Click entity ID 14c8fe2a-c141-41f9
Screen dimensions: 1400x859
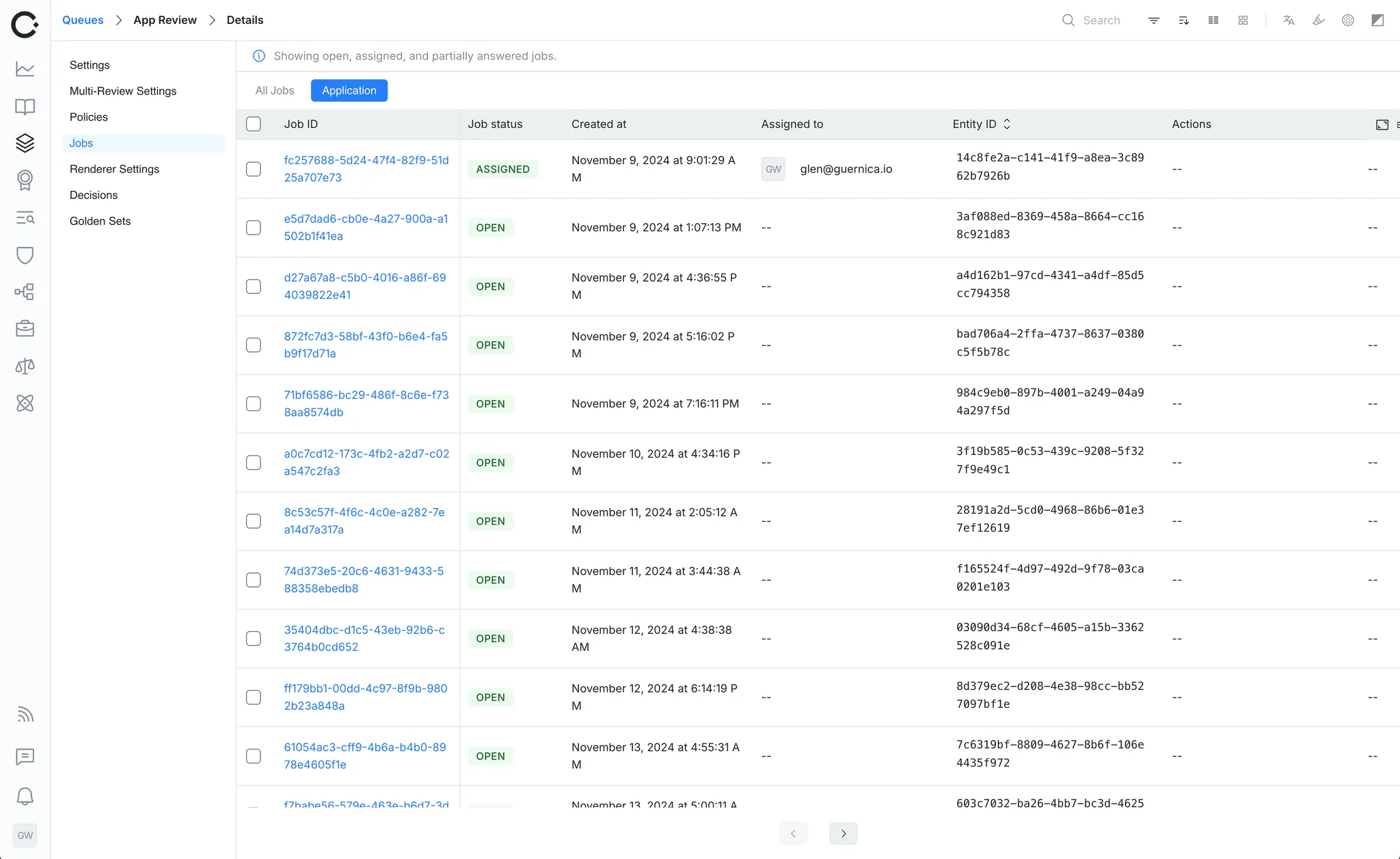tap(1050, 166)
